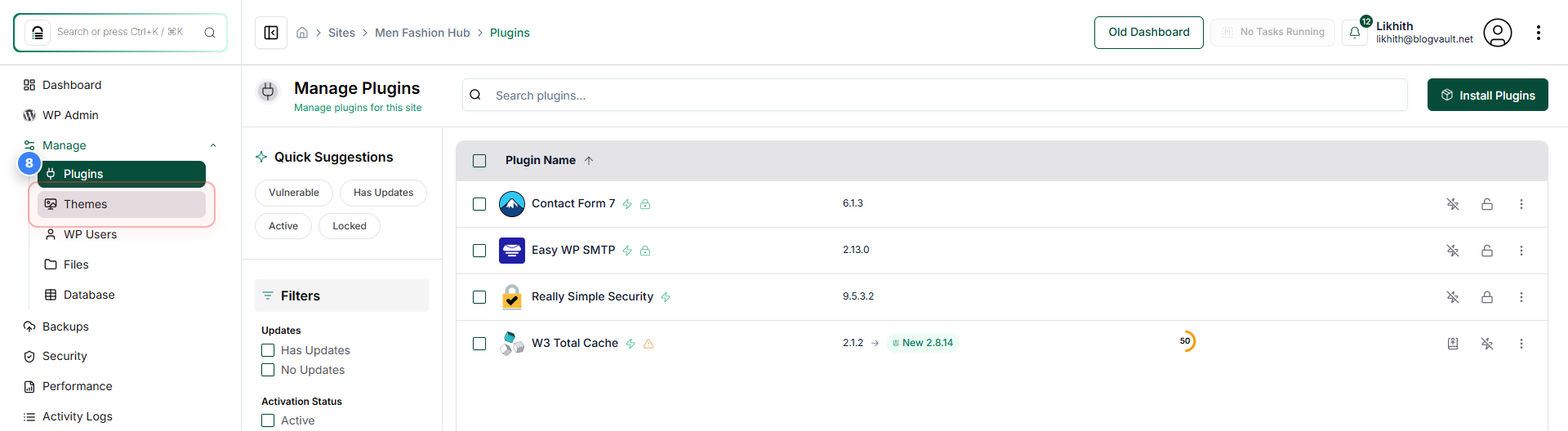Image resolution: width=1568 pixels, height=431 pixels.
Task: Click the home breadcrumb icon
Action: [x=302, y=33]
